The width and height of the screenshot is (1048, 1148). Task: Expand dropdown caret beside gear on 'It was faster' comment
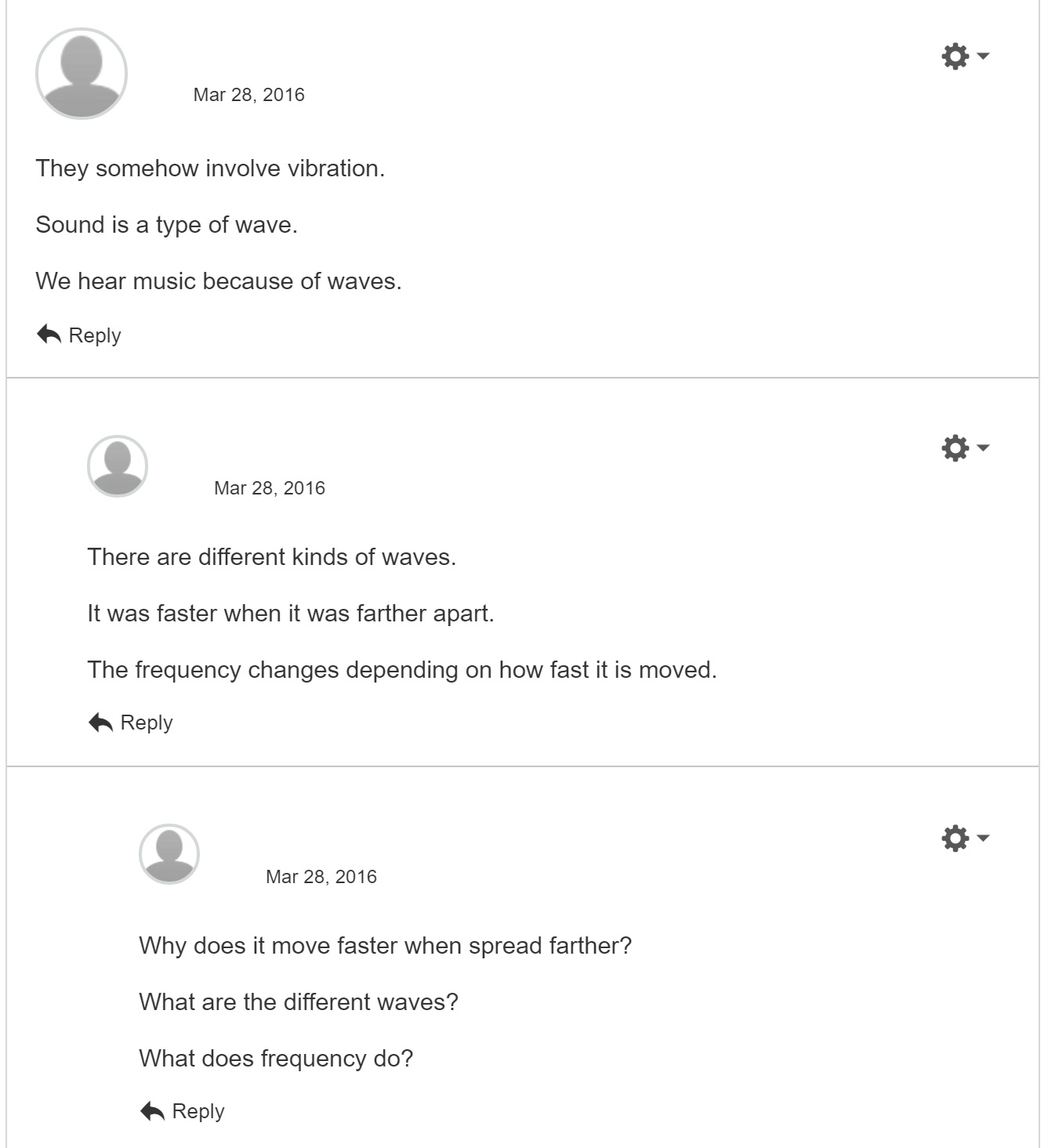point(983,447)
